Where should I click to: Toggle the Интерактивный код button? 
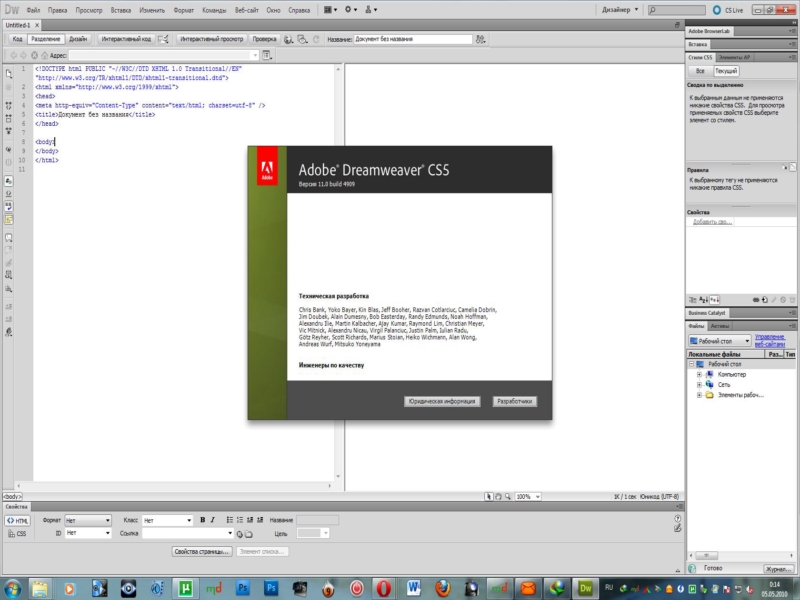(126, 39)
